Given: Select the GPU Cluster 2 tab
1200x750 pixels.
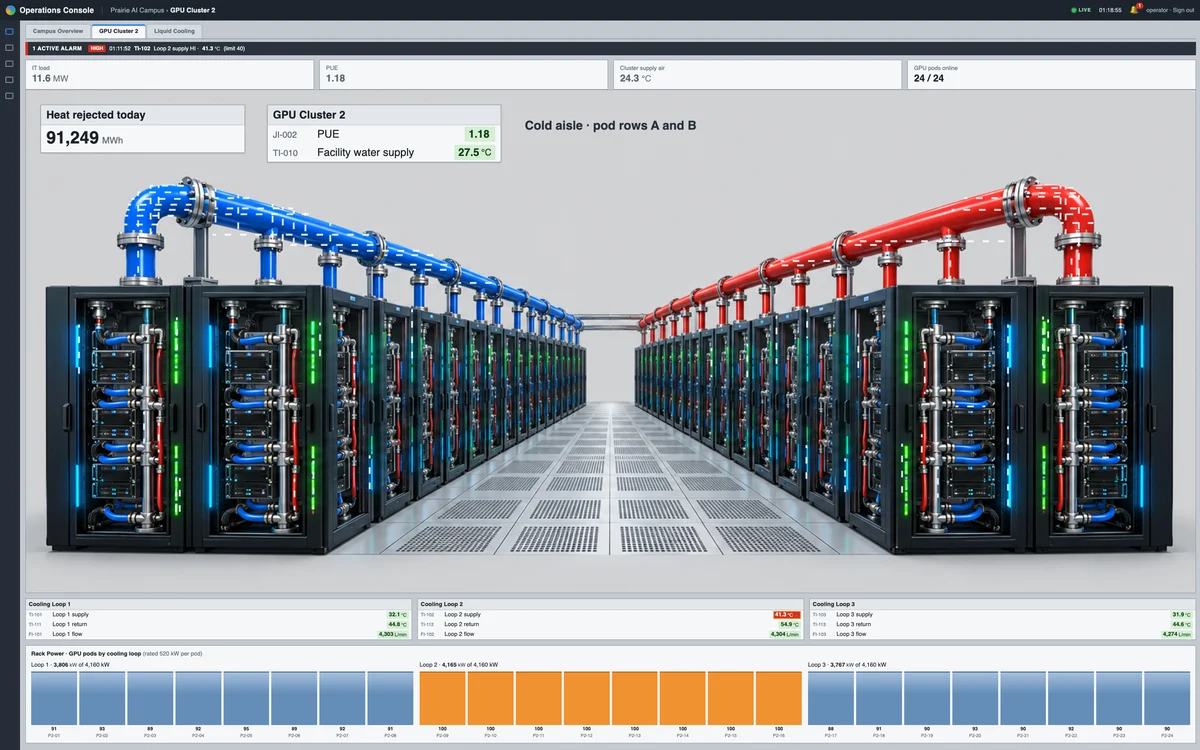Looking at the screenshot, I should (119, 31).
